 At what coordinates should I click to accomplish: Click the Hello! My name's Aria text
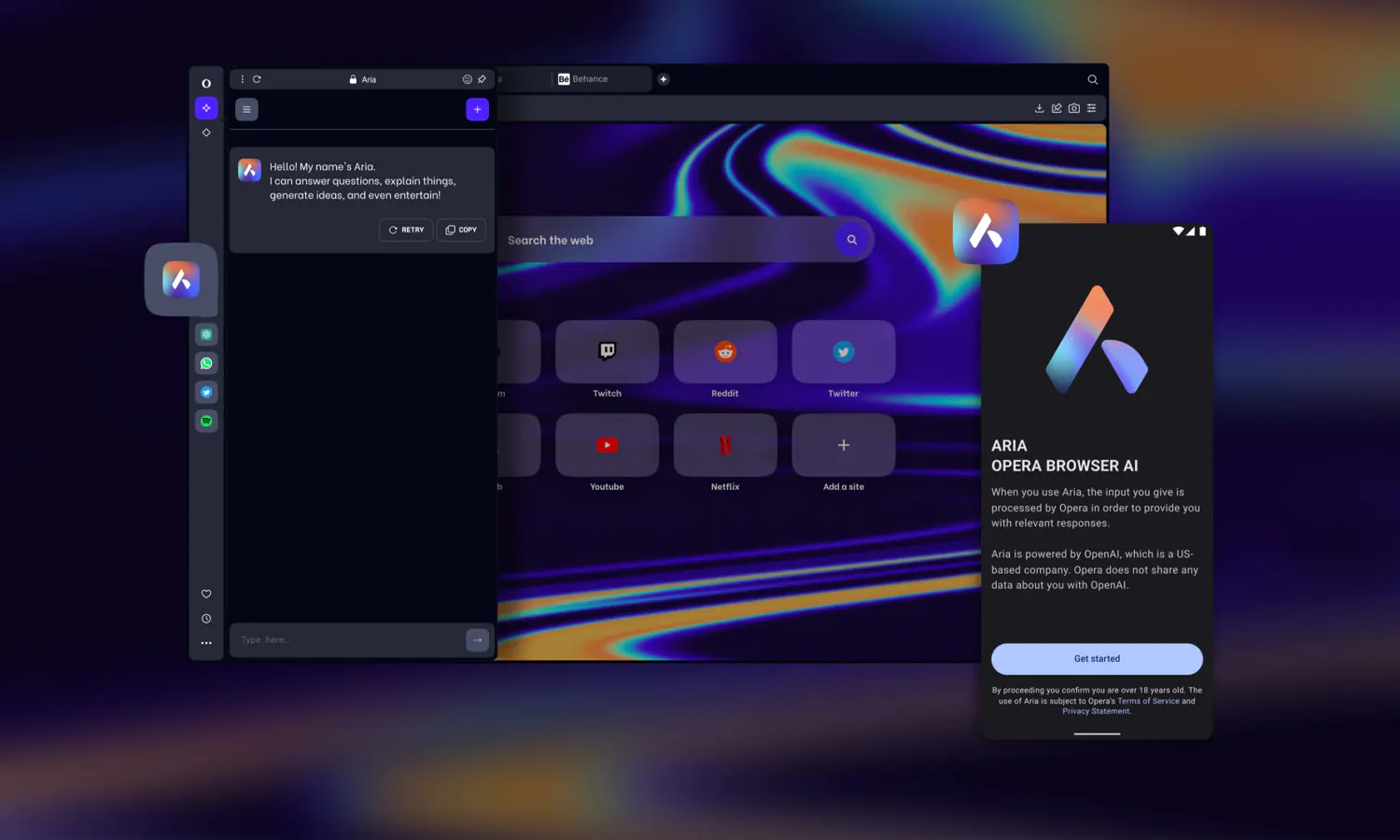(322, 167)
